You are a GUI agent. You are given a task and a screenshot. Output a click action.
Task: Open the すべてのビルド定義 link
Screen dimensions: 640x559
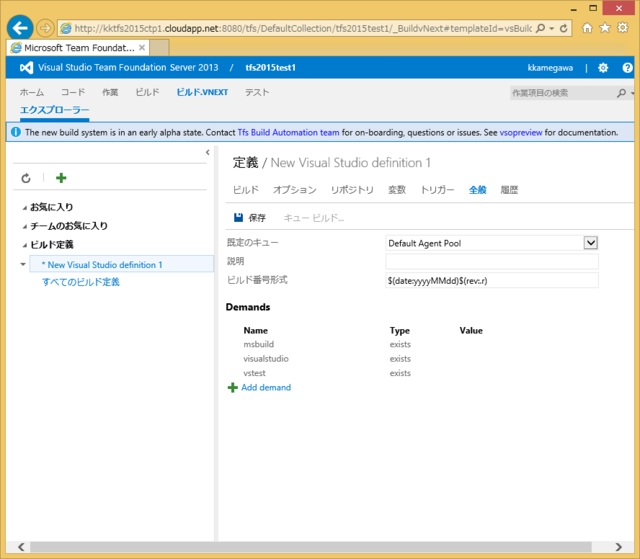click(x=81, y=282)
